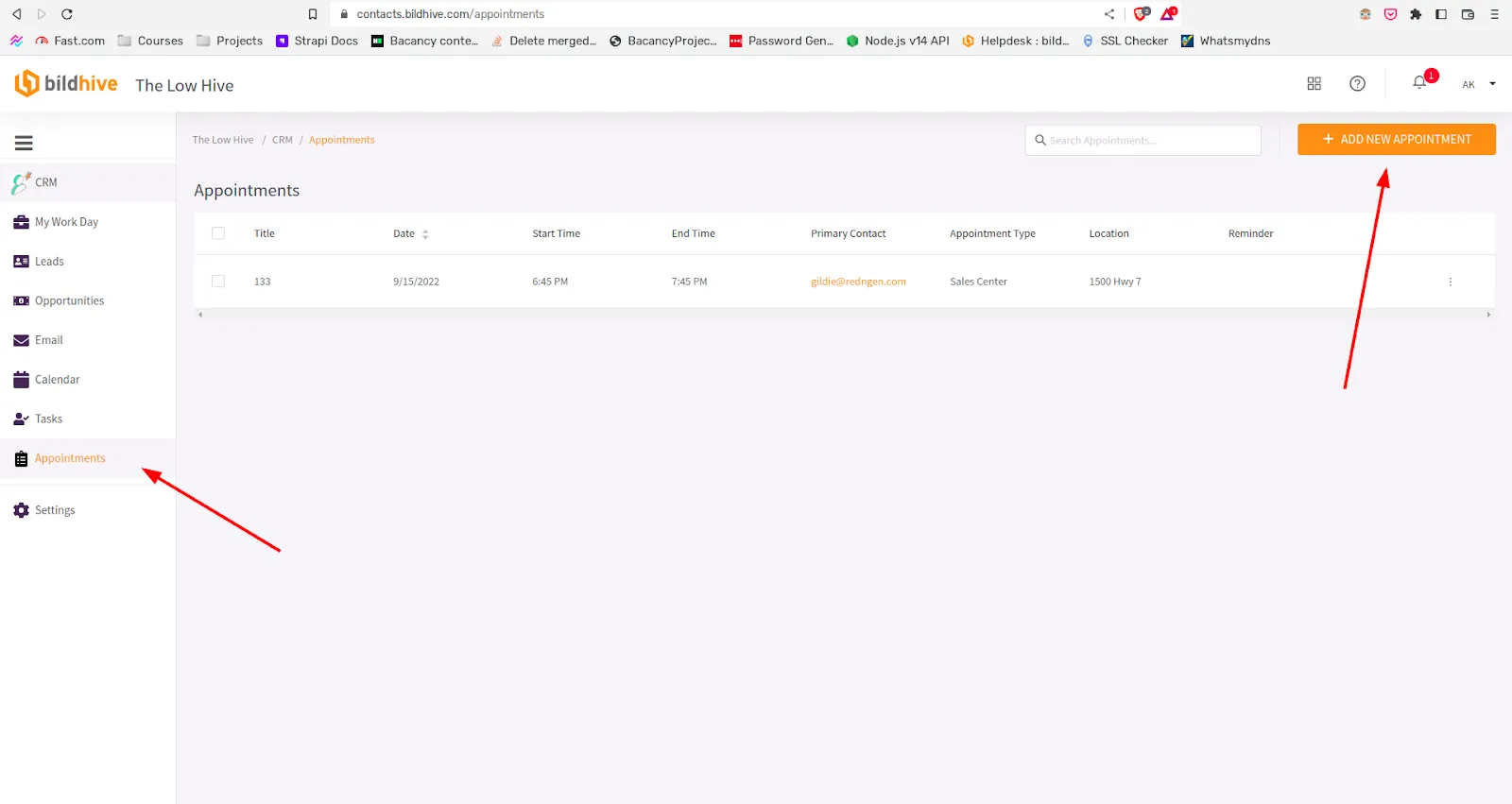Image resolution: width=1512 pixels, height=804 pixels.
Task: Click Add New Appointment button
Action: [1396, 139]
